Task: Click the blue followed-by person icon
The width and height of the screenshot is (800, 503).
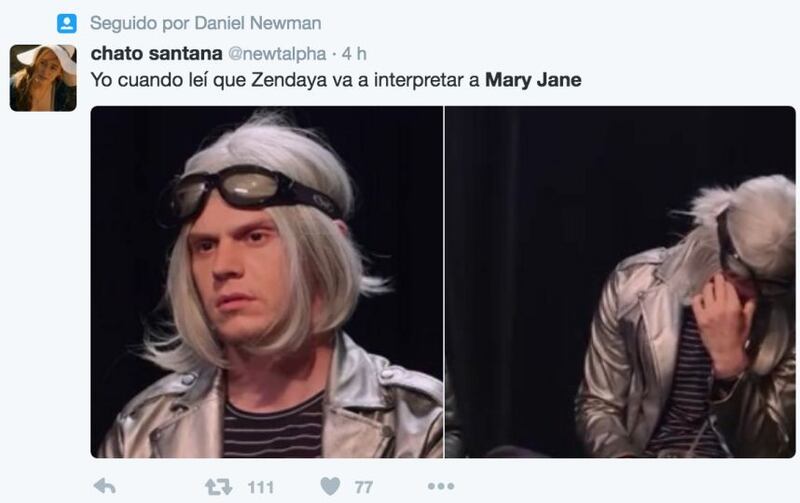Action: (x=67, y=23)
